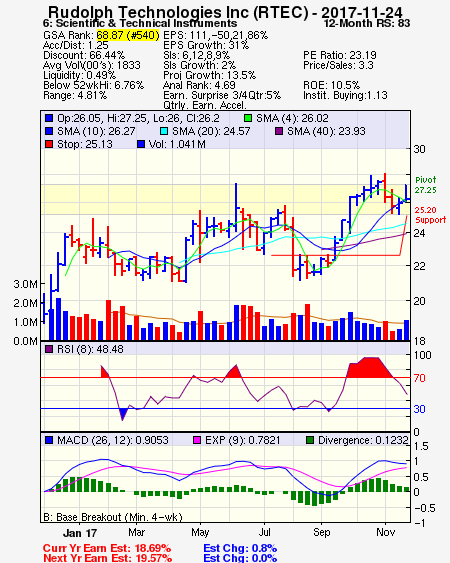
Task: Click the Price/Sales: 3.3 value
Action: (338, 65)
